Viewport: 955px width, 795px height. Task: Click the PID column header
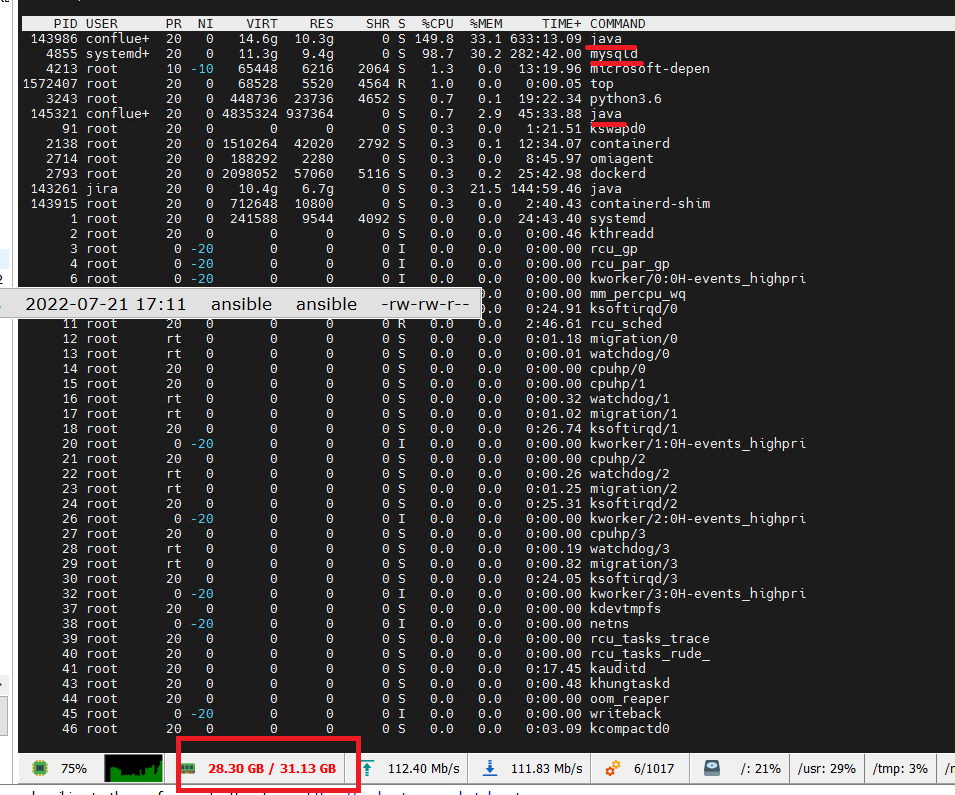[x=65, y=24]
